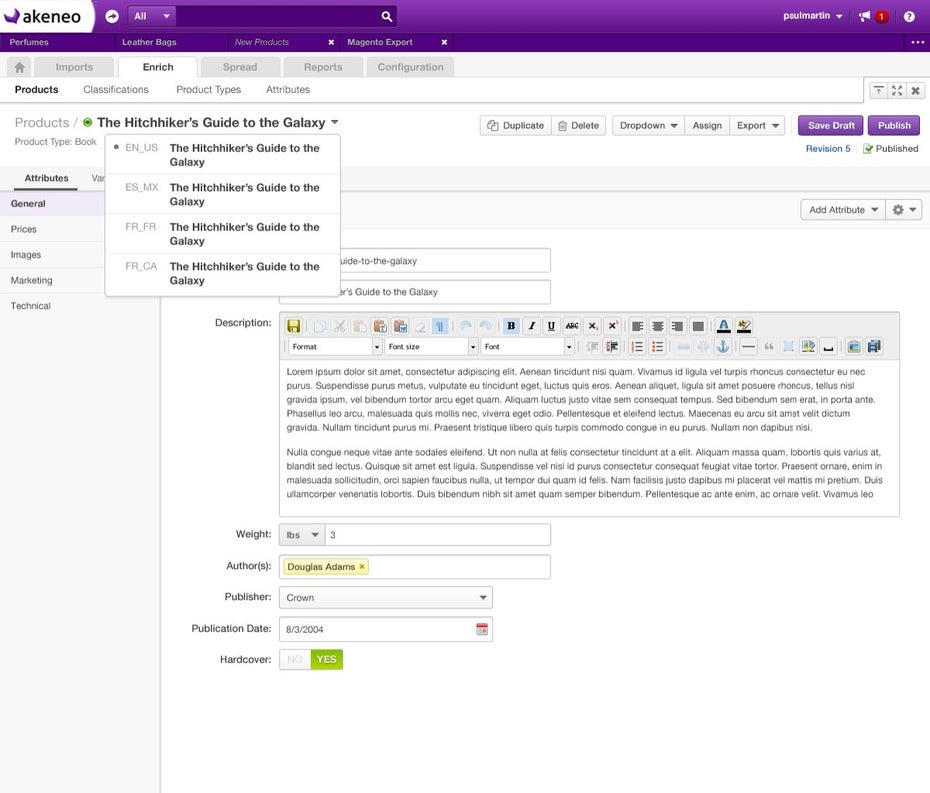Click the share arrow icon beside akeneo logo
This screenshot has height=793, width=930.
pos(112,17)
